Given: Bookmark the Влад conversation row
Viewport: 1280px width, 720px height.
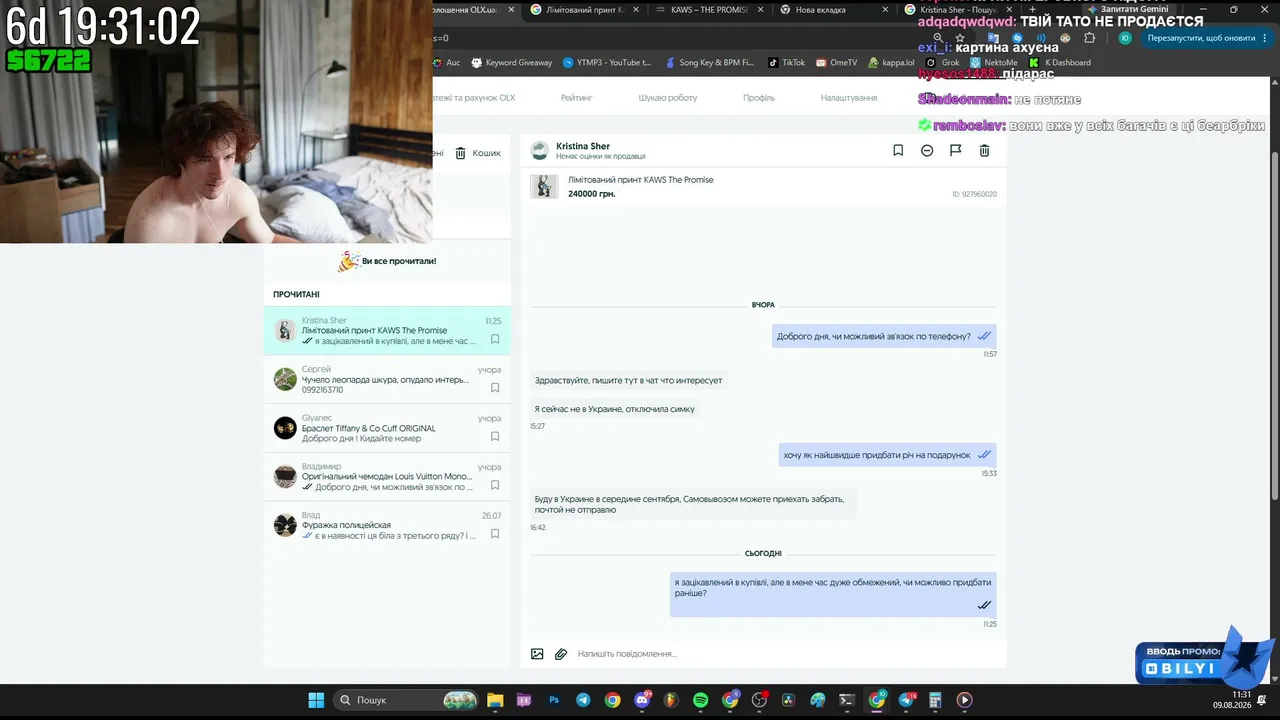Looking at the screenshot, I should click(495, 535).
